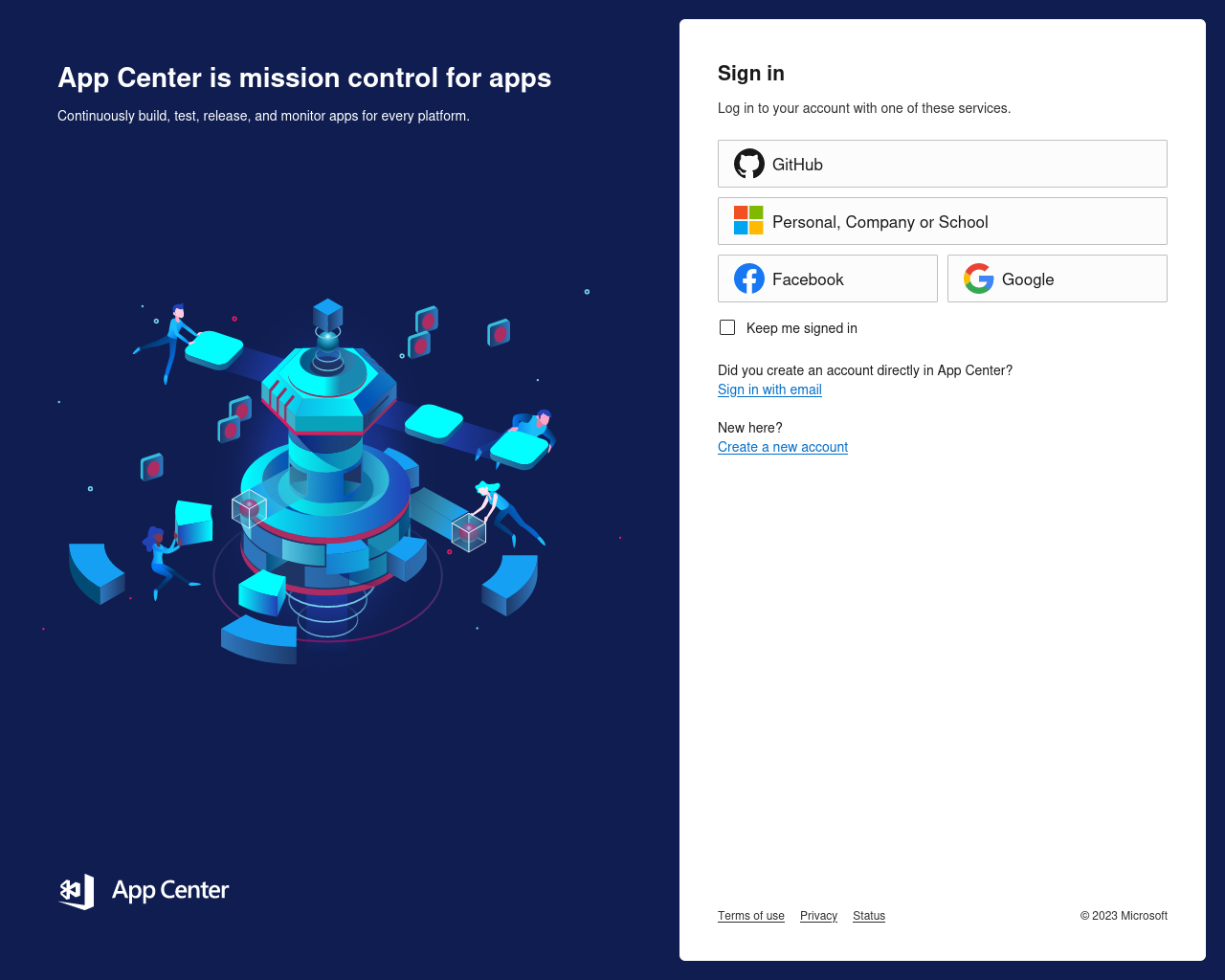
Task: Click the Sign in heading text
Action: [x=751, y=74]
